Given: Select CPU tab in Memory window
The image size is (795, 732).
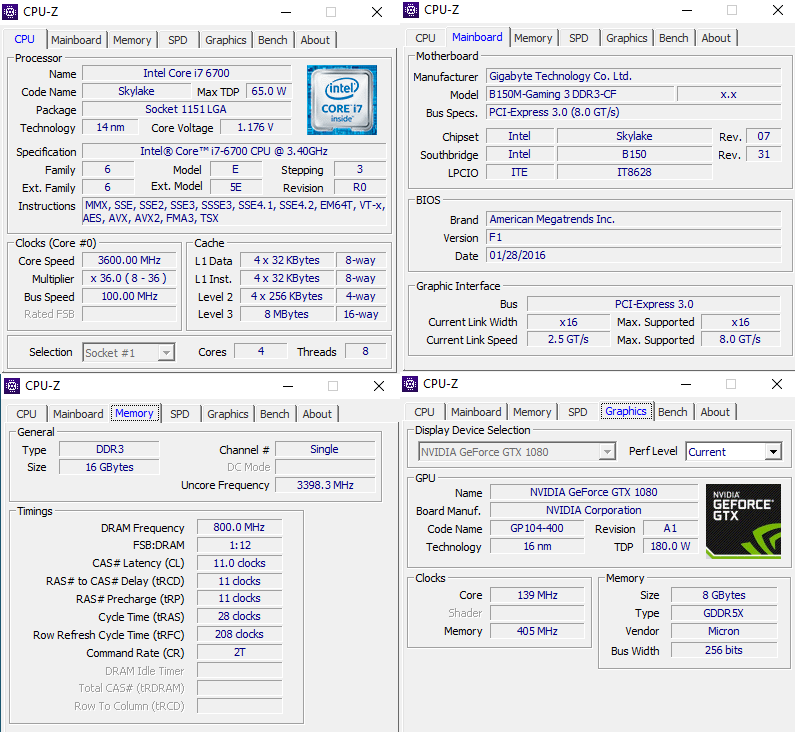Looking at the screenshot, I should coord(26,414).
